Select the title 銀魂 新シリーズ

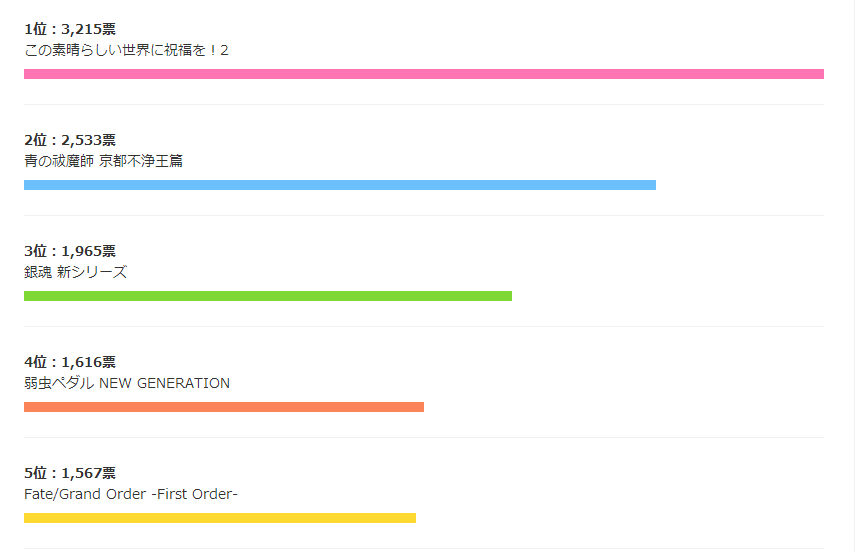pos(75,272)
